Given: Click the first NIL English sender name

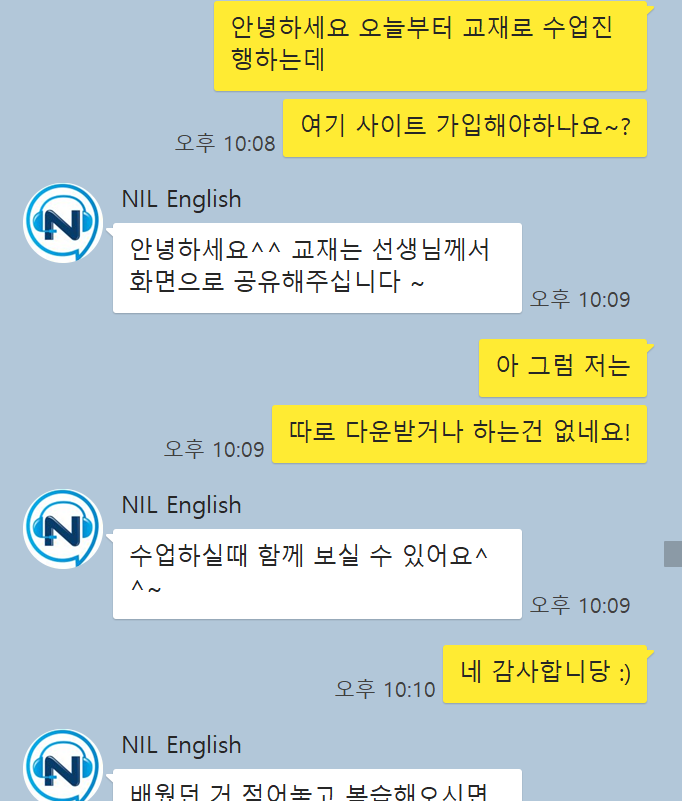Looking at the screenshot, I should 181,199.
